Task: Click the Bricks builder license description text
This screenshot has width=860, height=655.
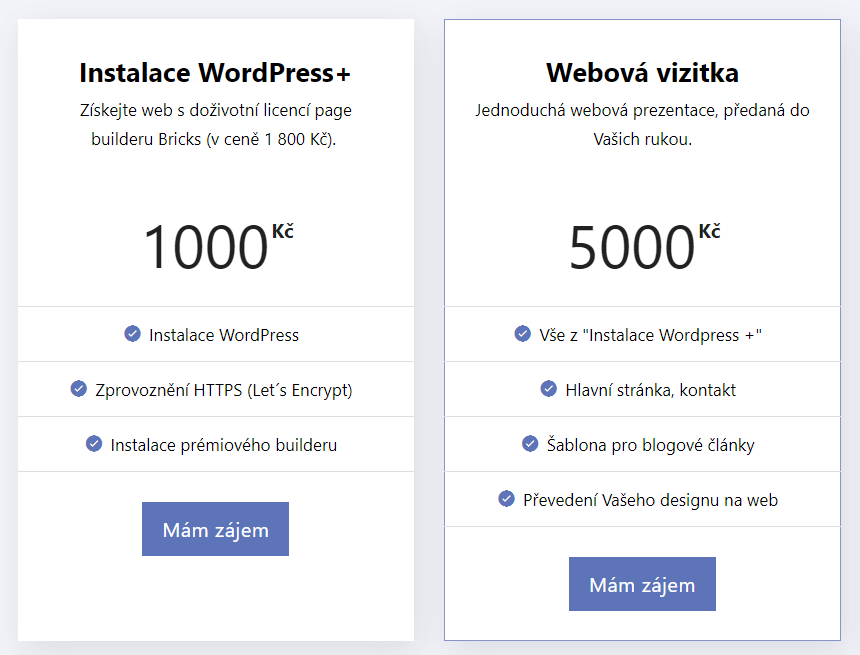Action: click(215, 125)
